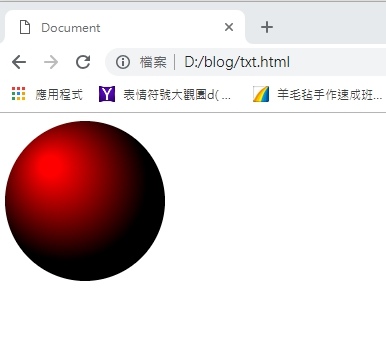Go back using the browser back arrow

click(x=19, y=62)
